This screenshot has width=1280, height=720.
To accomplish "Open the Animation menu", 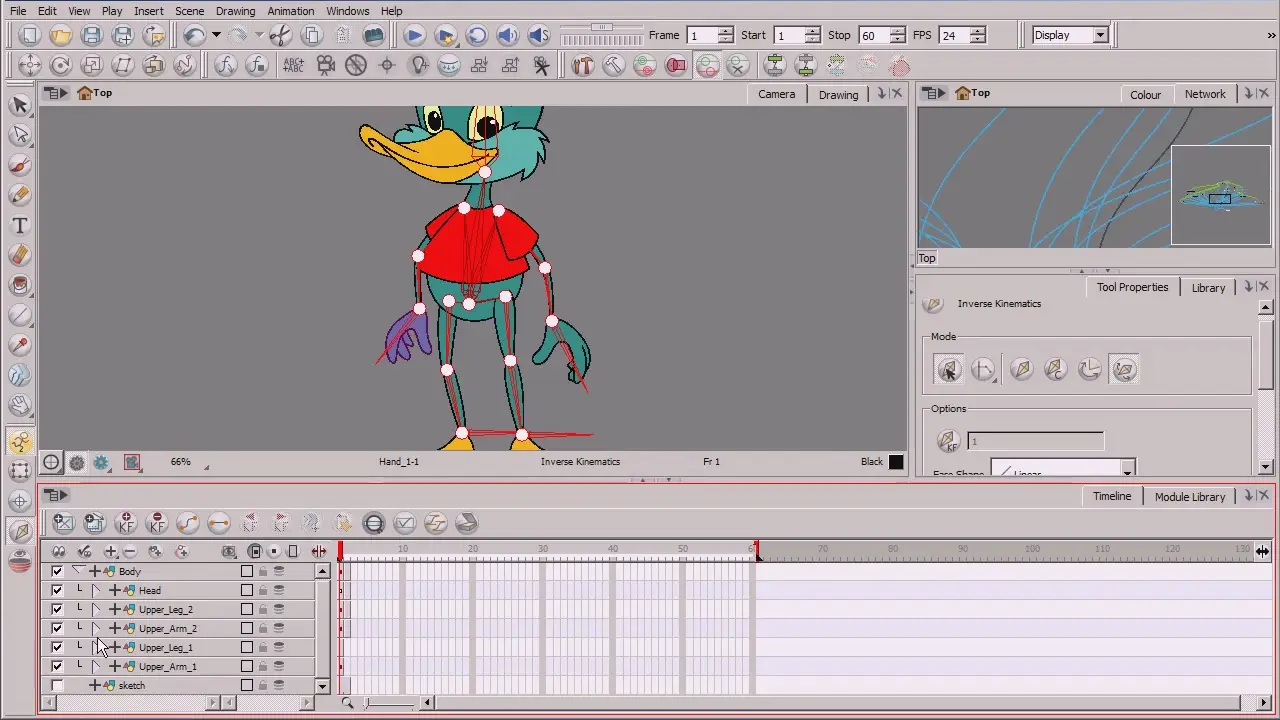I will (291, 11).
